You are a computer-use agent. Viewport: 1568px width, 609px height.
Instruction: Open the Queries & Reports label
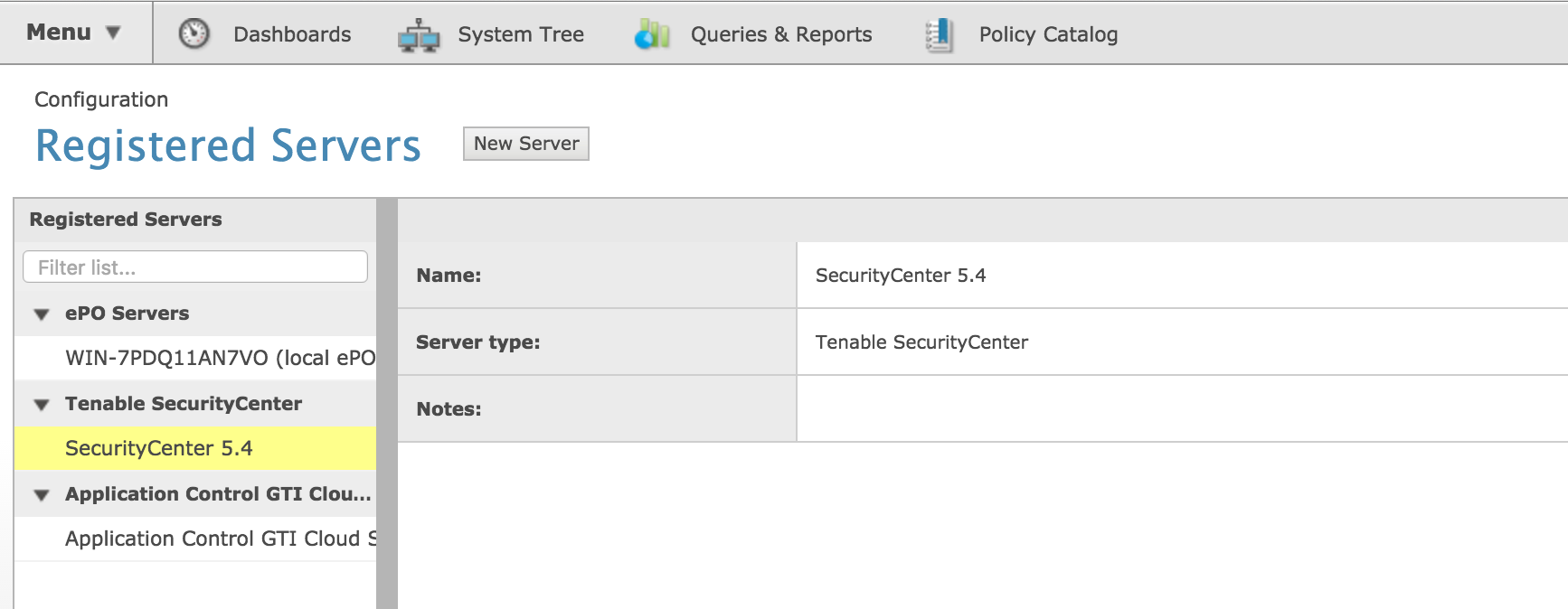coord(780,34)
